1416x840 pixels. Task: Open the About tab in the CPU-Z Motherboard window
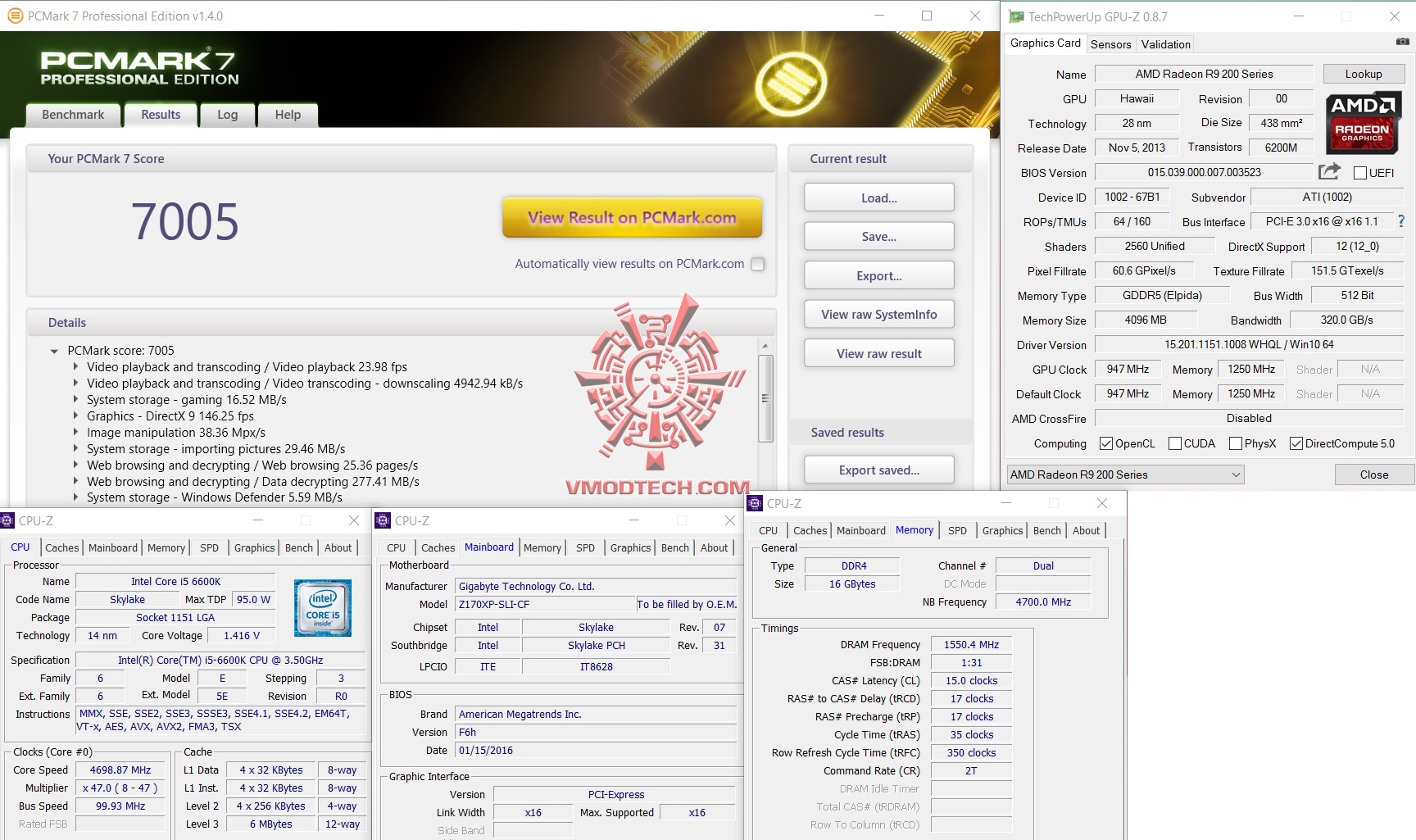(x=714, y=547)
